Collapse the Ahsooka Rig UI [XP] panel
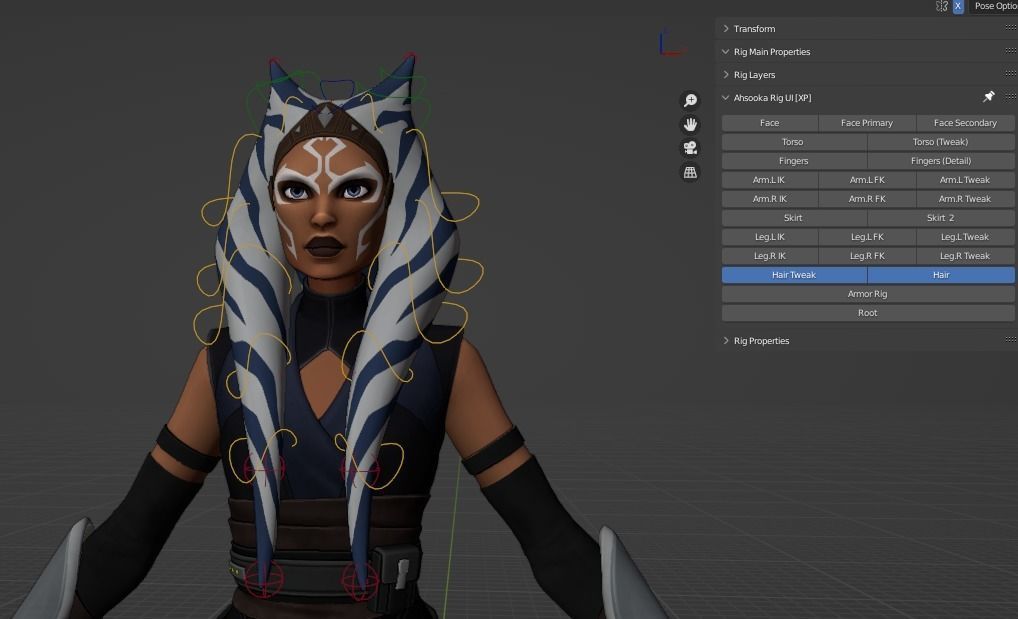Viewport: 1018px width, 619px height. [772, 97]
